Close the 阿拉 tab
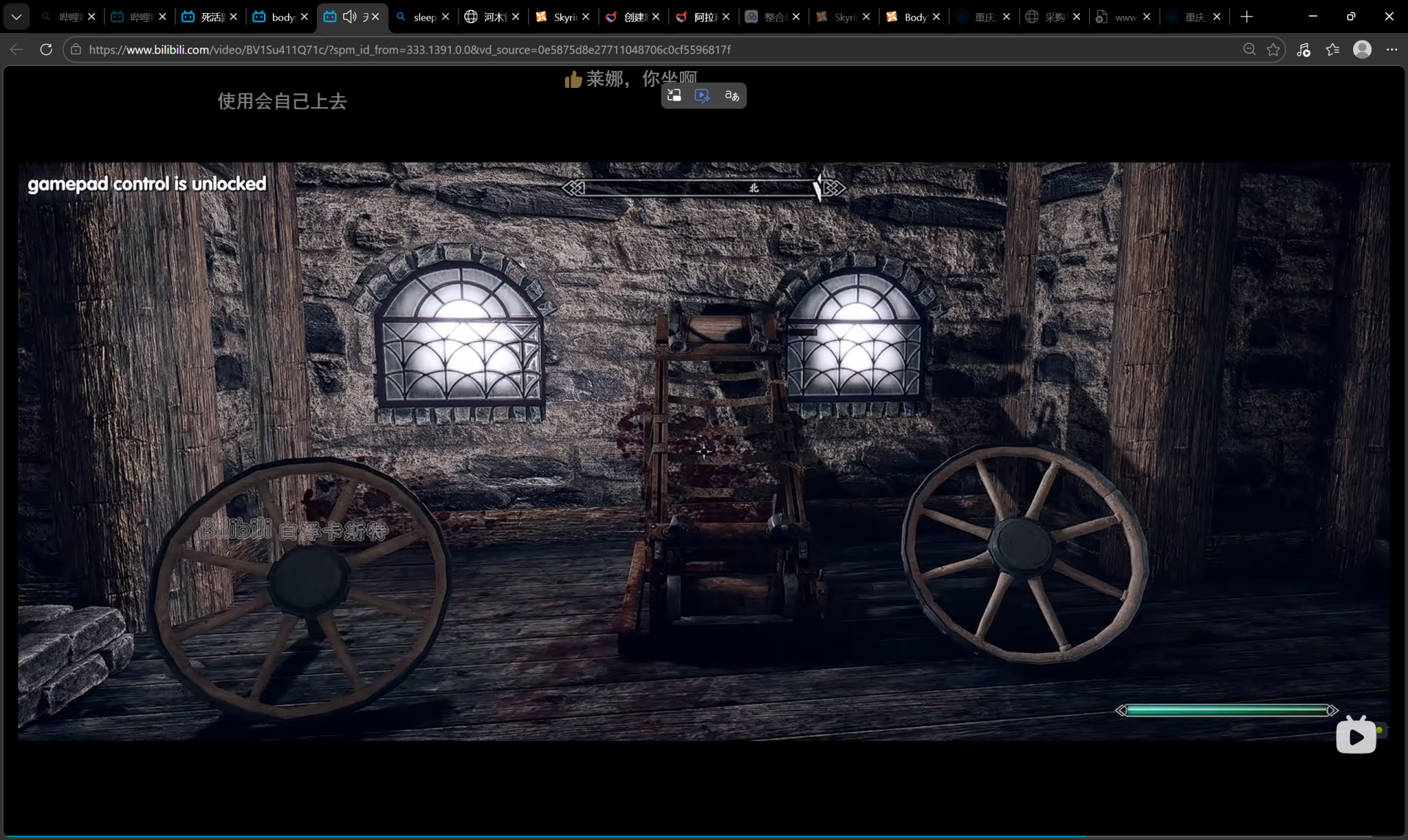The image size is (1408, 840). [726, 16]
